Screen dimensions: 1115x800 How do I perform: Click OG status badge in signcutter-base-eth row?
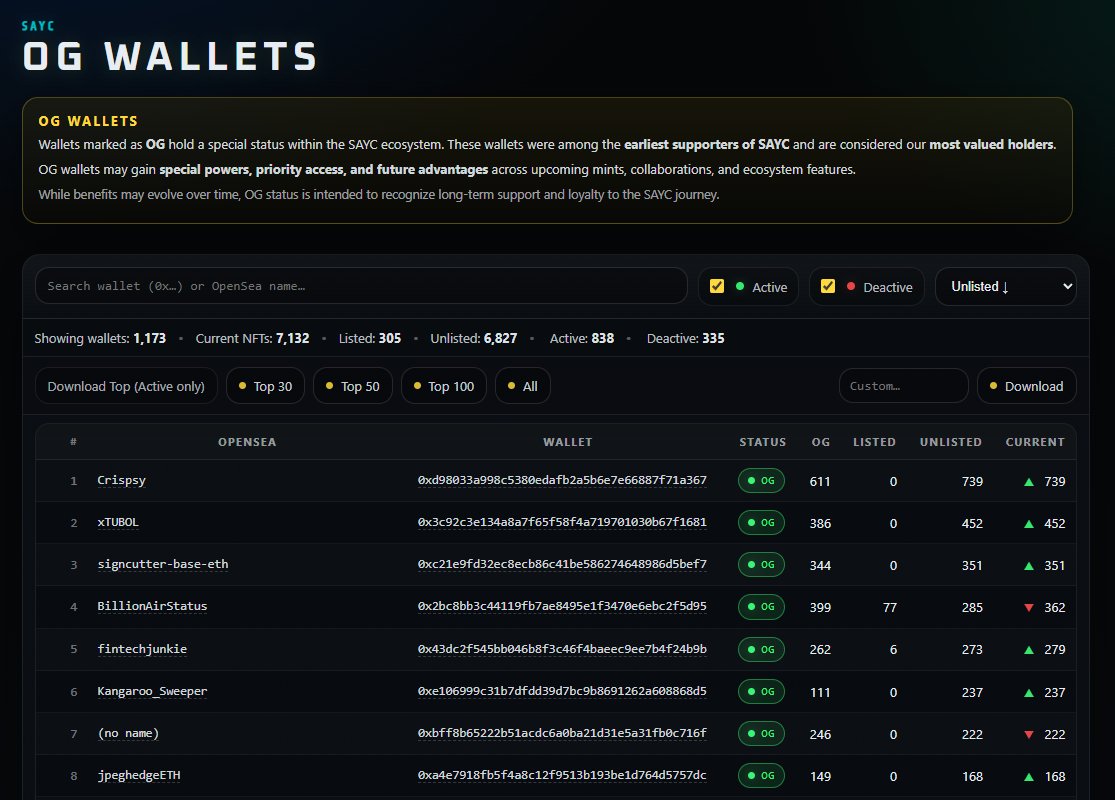pyautogui.click(x=762, y=565)
